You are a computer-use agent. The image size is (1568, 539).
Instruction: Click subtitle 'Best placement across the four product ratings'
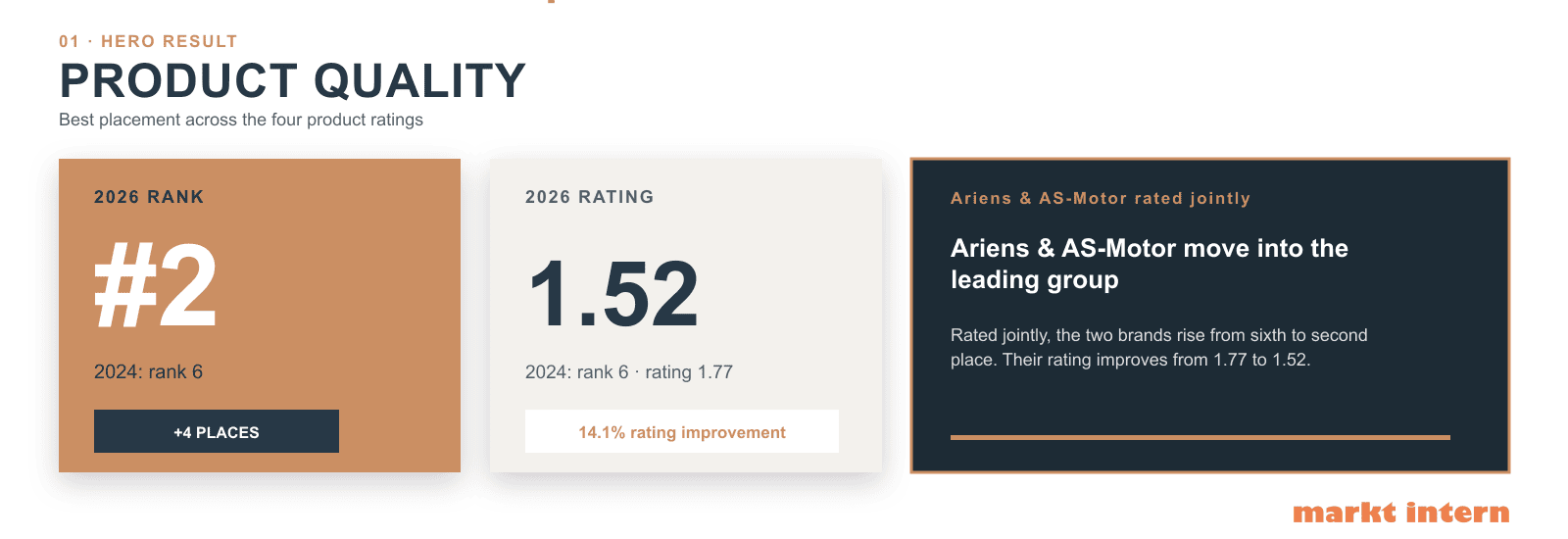tap(241, 120)
